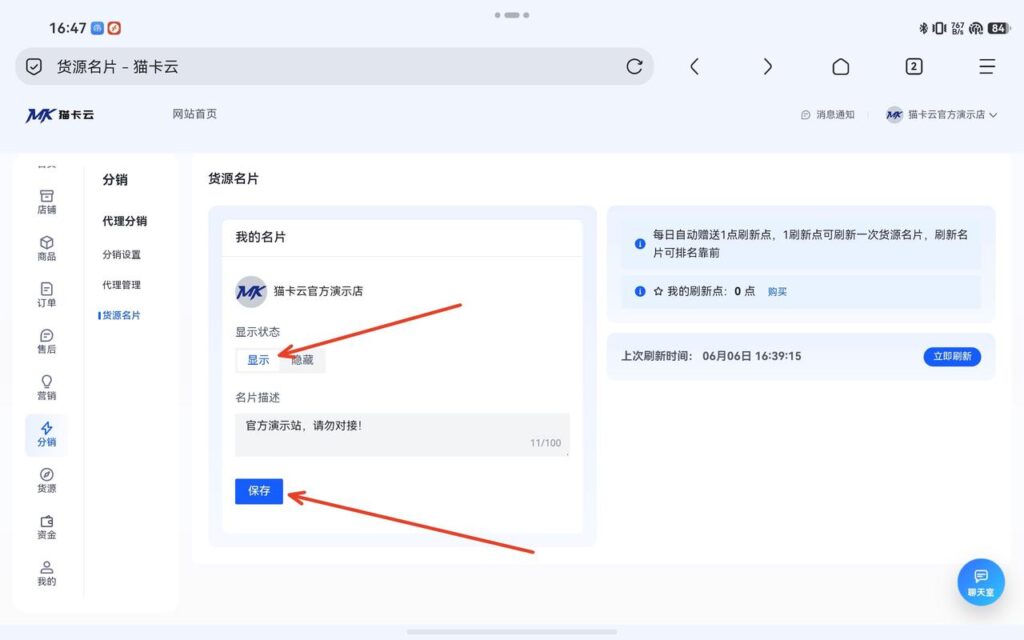
Task: Set display status to 显示
Action: pos(258,360)
